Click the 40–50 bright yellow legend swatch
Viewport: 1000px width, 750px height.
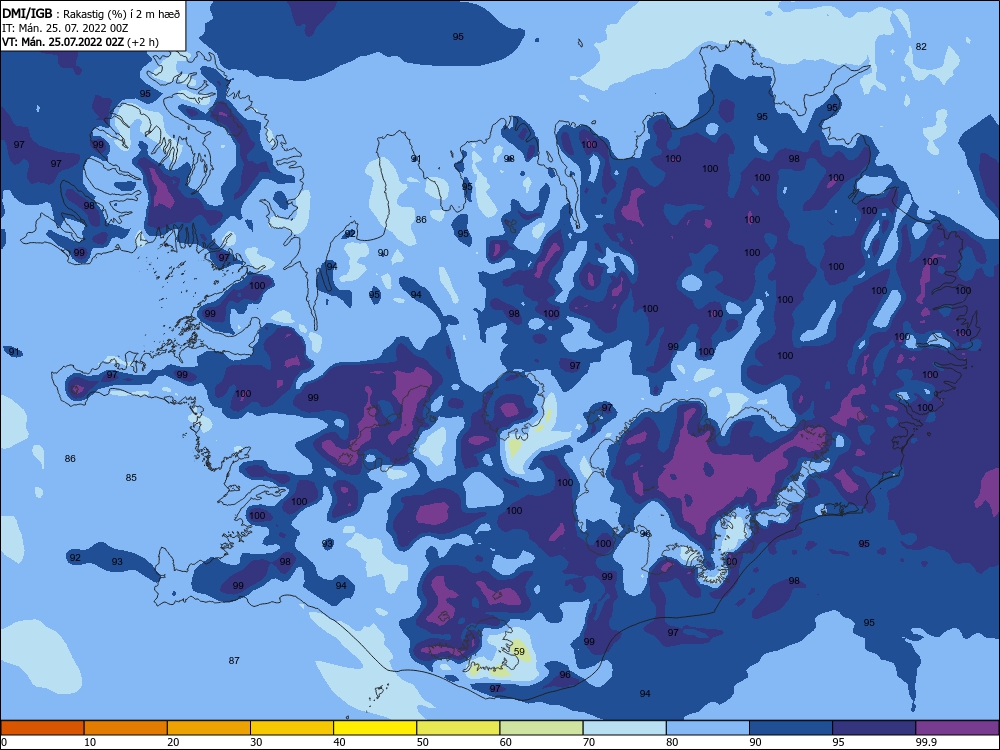click(375, 728)
